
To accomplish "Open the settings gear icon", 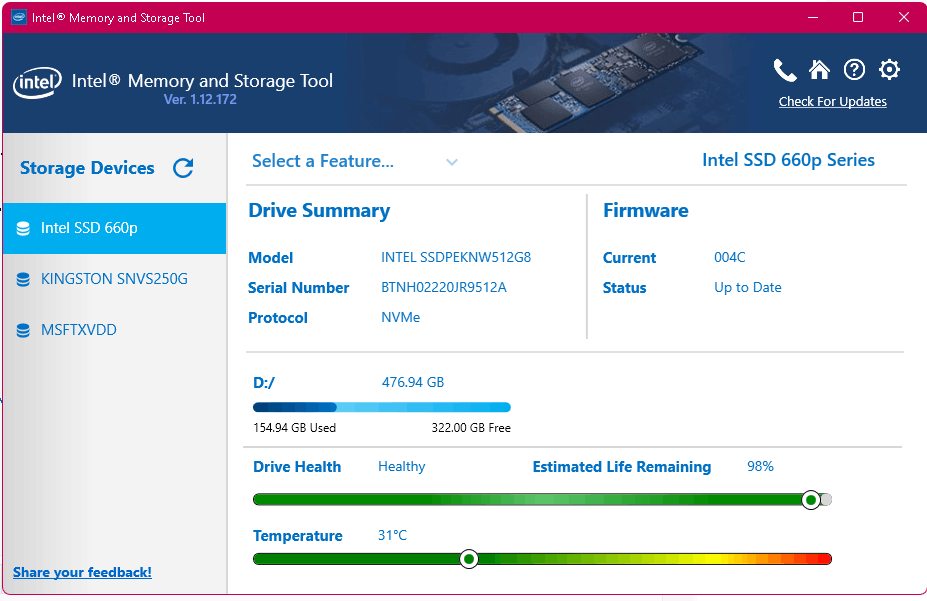I will [x=889, y=70].
